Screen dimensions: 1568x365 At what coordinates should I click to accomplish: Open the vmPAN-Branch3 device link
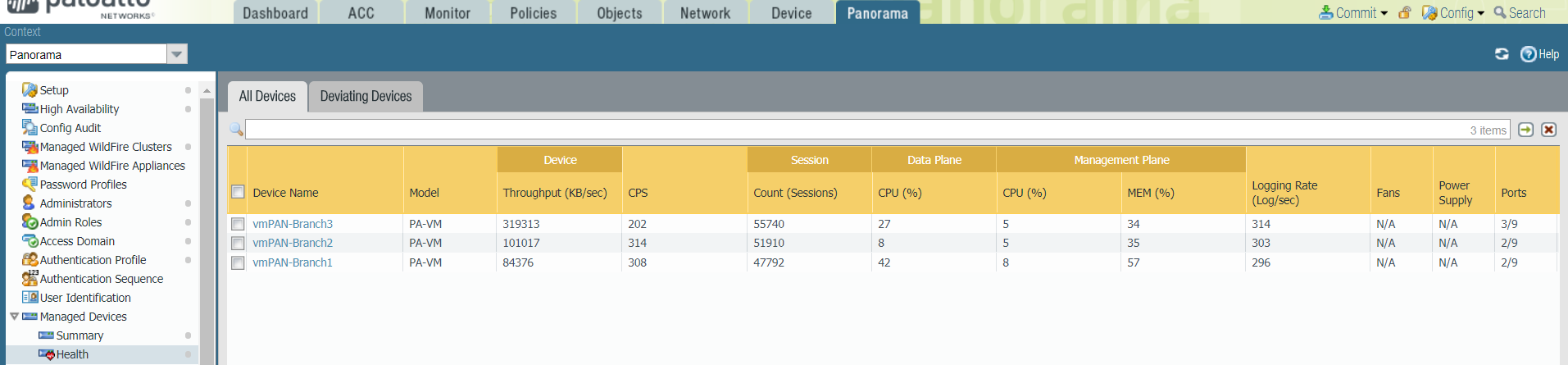(293, 224)
